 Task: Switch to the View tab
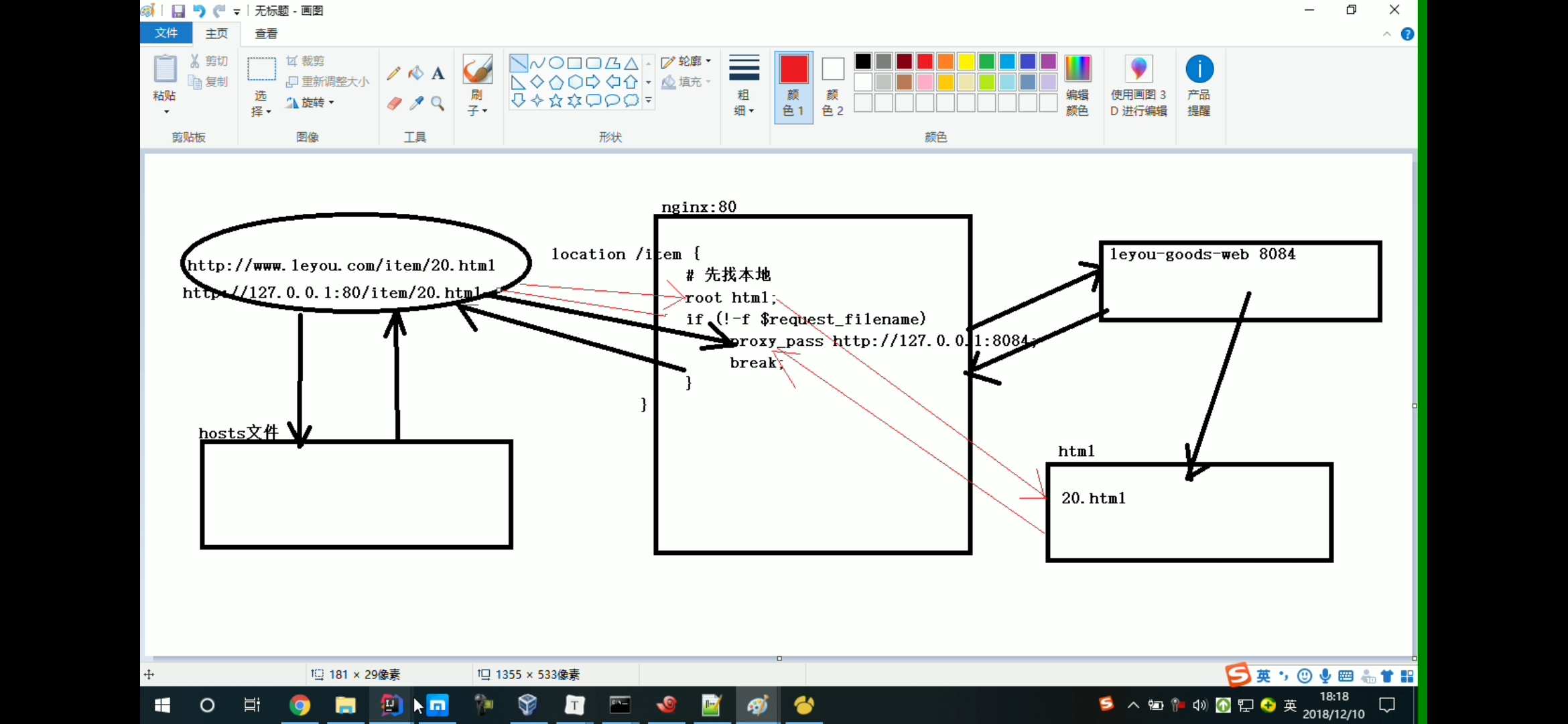(x=266, y=34)
